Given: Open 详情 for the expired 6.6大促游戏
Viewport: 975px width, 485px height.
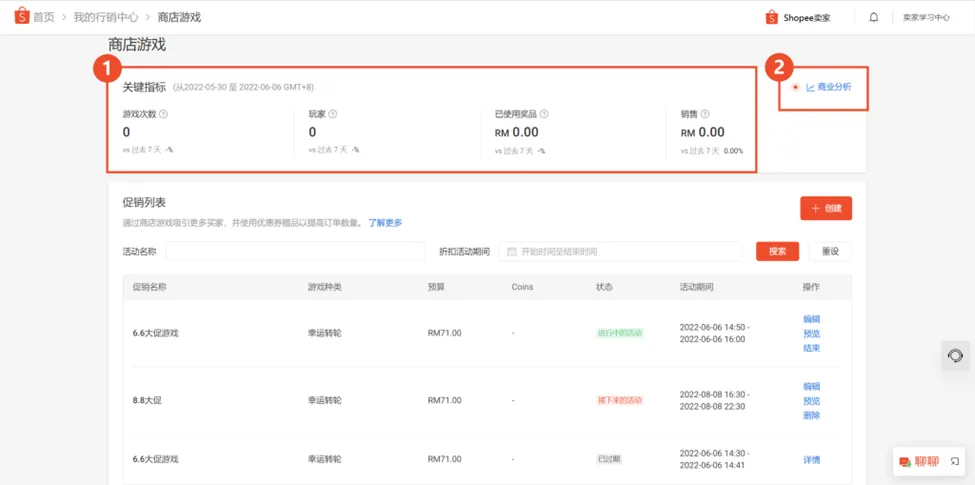Looking at the screenshot, I should pos(811,460).
